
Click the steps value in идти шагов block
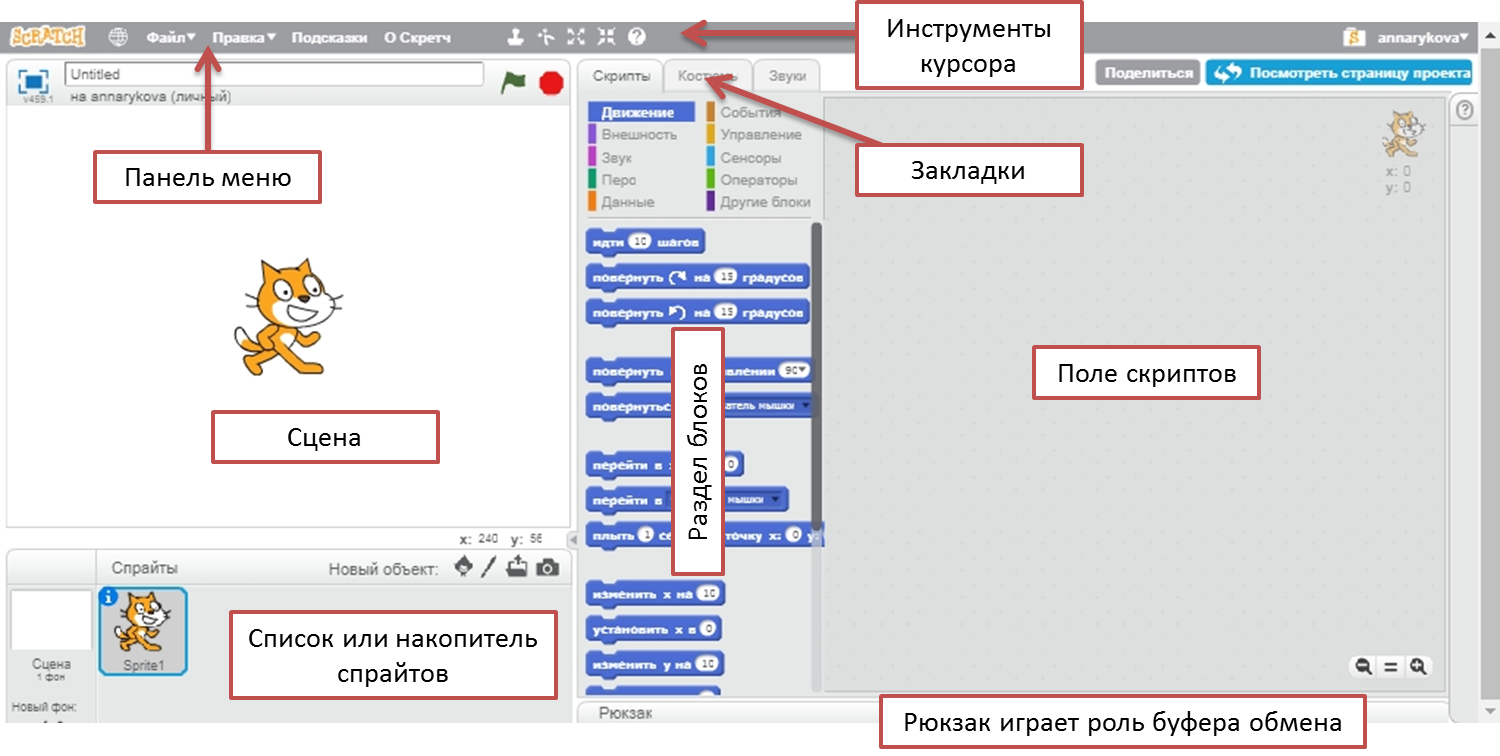pyautogui.click(x=640, y=242)
